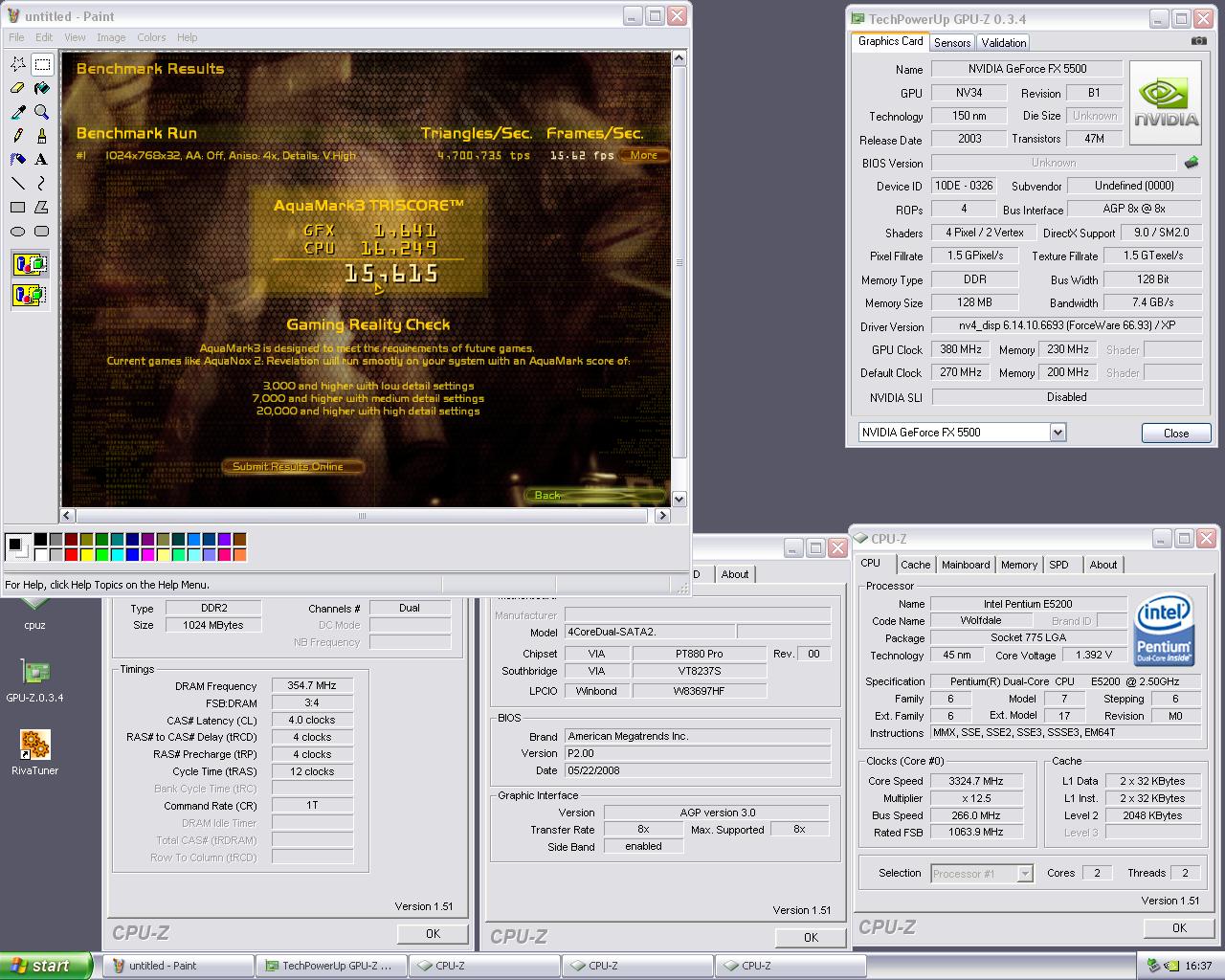This screenshot has height=980, width=1225.
Task: Click OK in the CPU-Z Mainboard window
Action: coord(811,937)
